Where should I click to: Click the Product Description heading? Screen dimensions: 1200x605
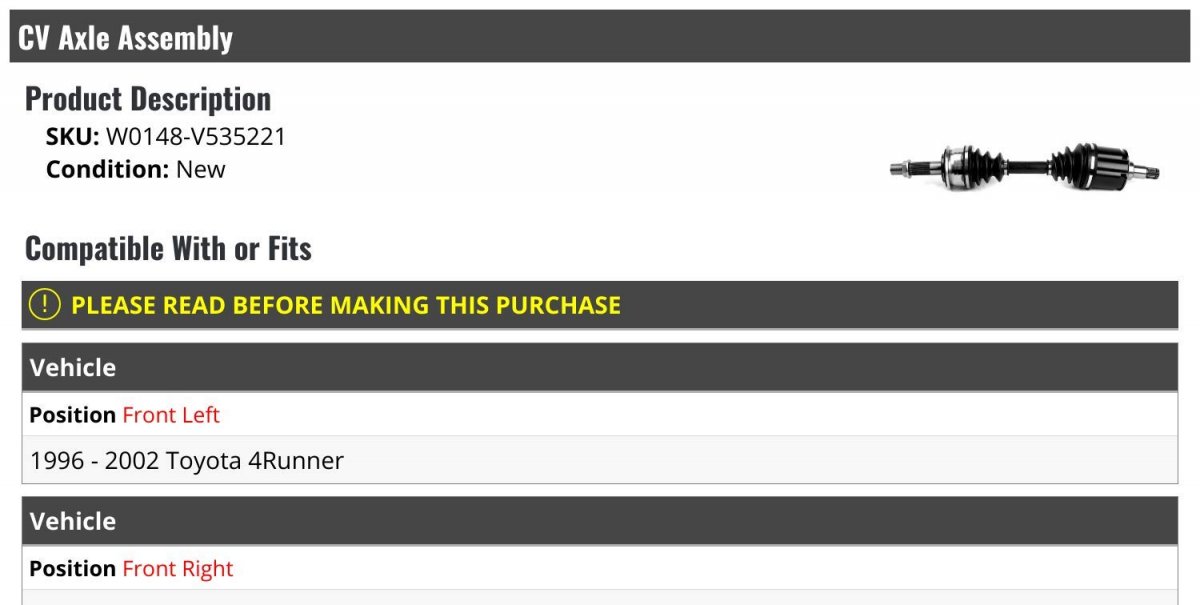tap(148, 98)
